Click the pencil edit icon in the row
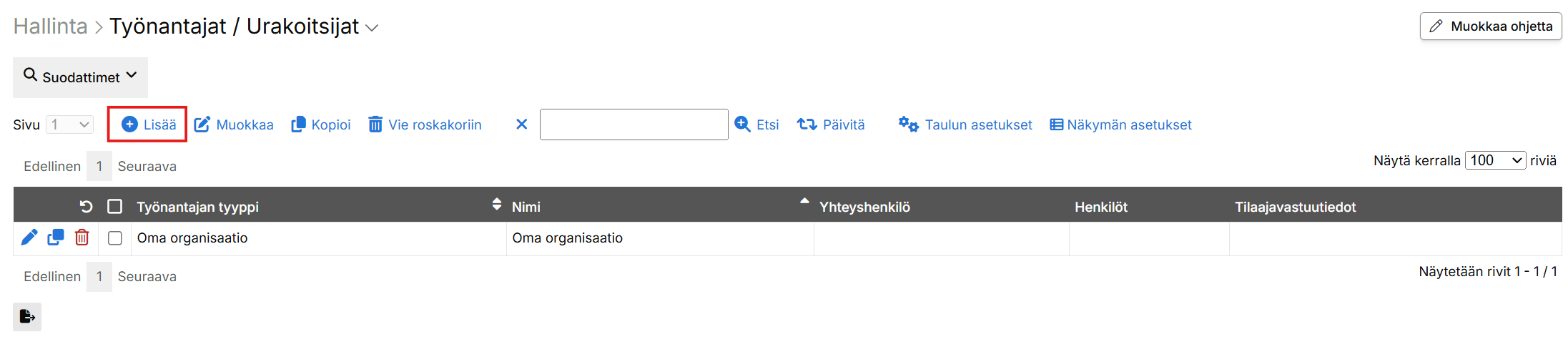The width and height of the screenshot is (1568, 342). (29, 238)
